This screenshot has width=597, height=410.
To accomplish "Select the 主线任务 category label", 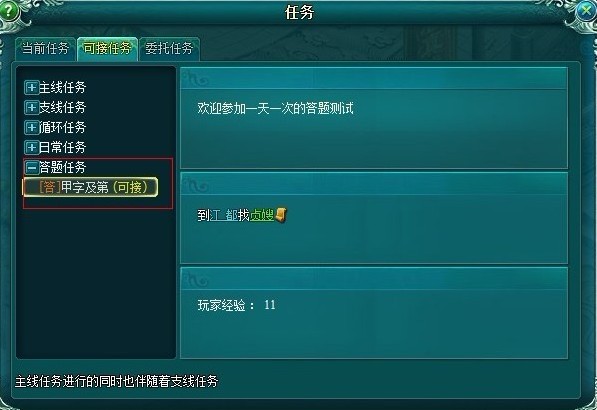I will coord(62,88).
